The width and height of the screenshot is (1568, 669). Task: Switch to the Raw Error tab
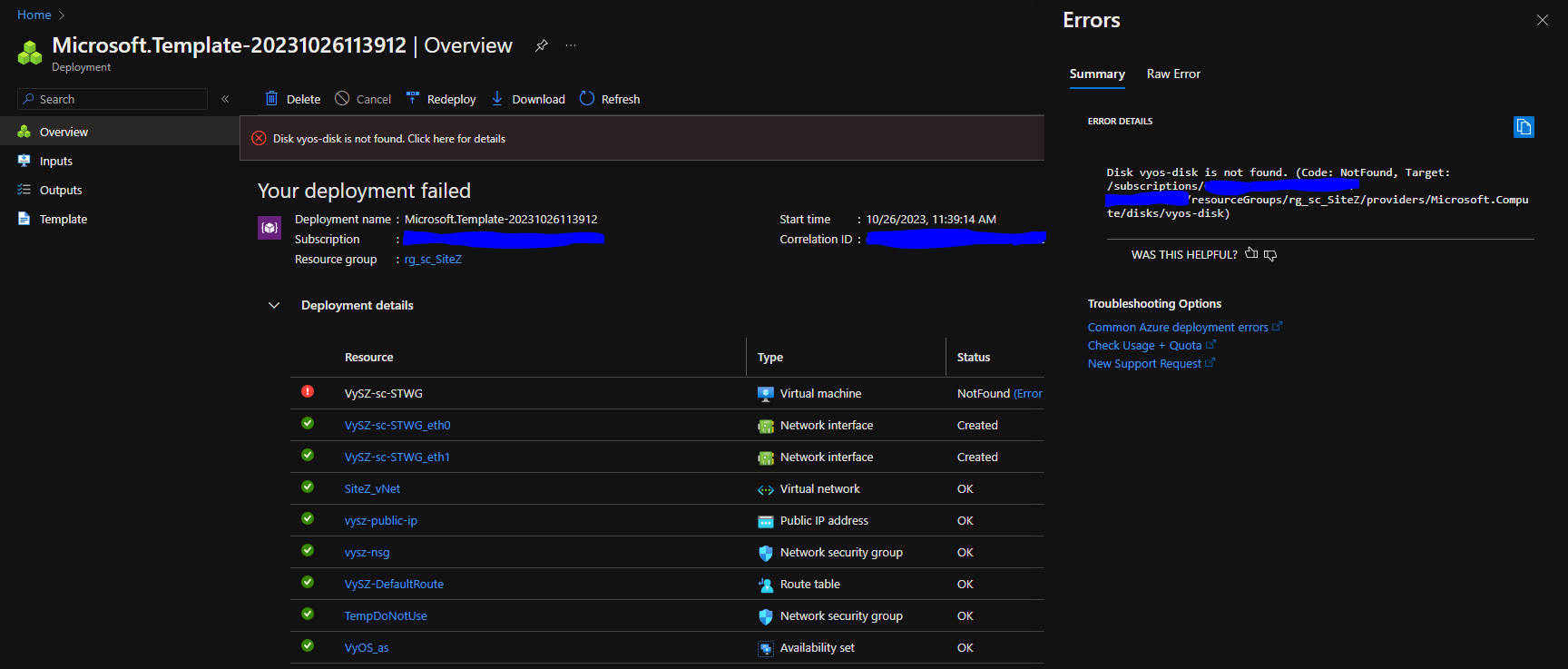pyautogui.click(x=1173, y=74)
